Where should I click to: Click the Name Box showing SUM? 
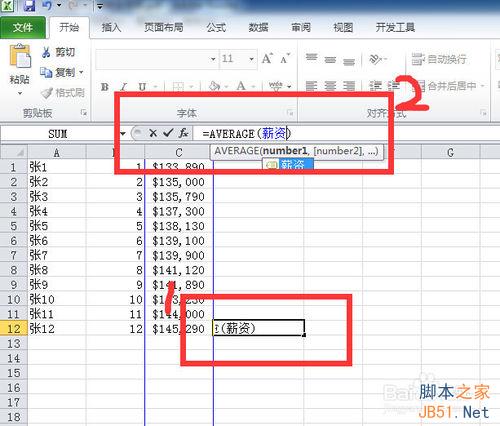[58, 134]
